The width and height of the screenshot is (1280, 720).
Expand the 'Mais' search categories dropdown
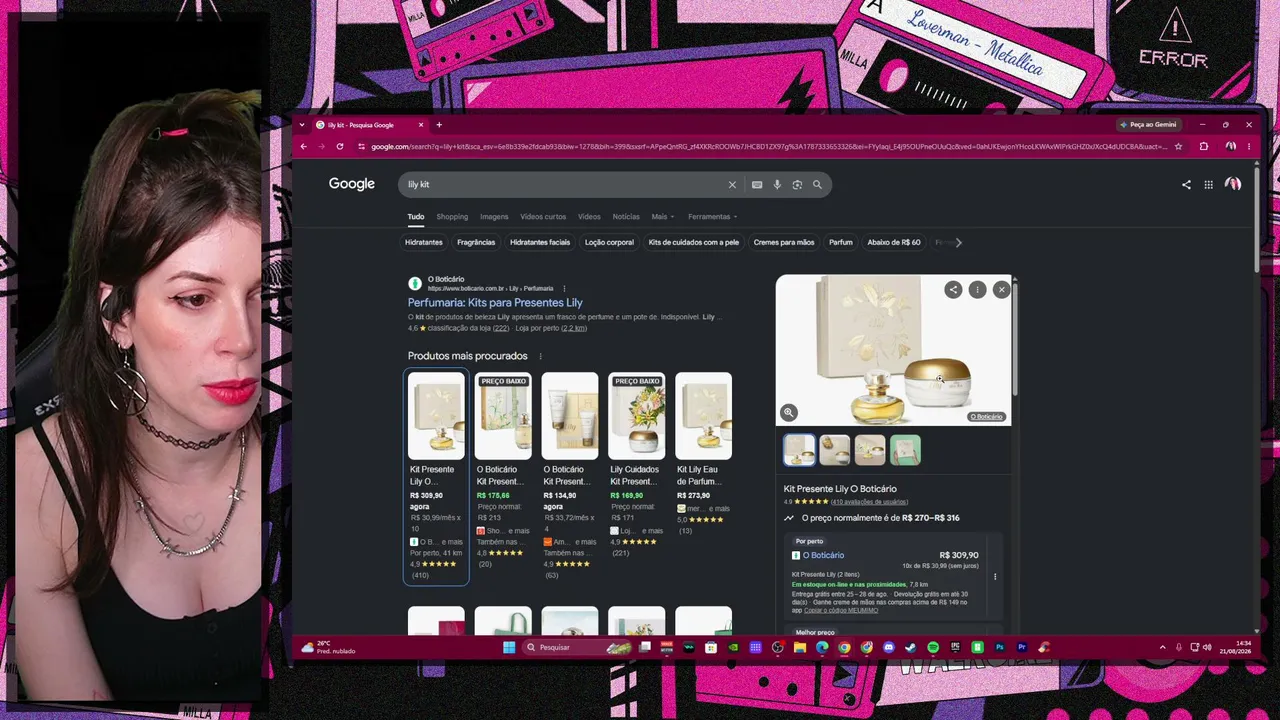pyautogui.click(x=663, y=217)
